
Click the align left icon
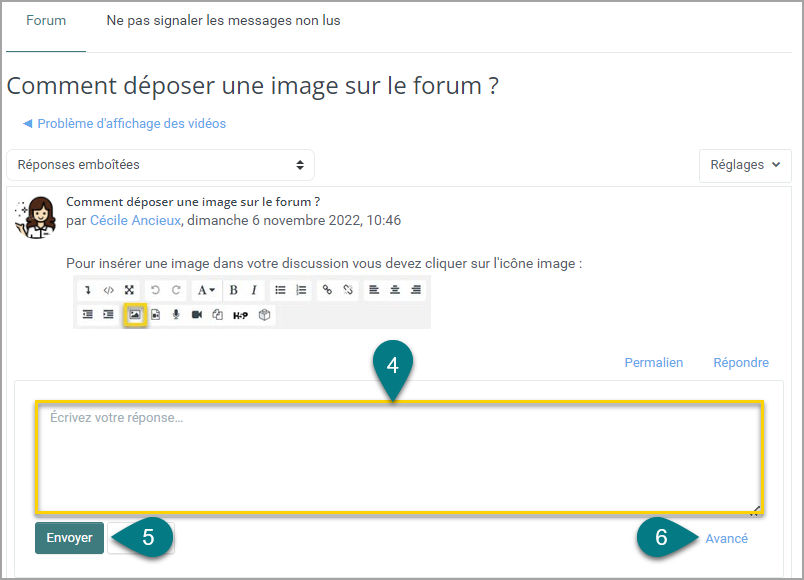tap(374, 290)
